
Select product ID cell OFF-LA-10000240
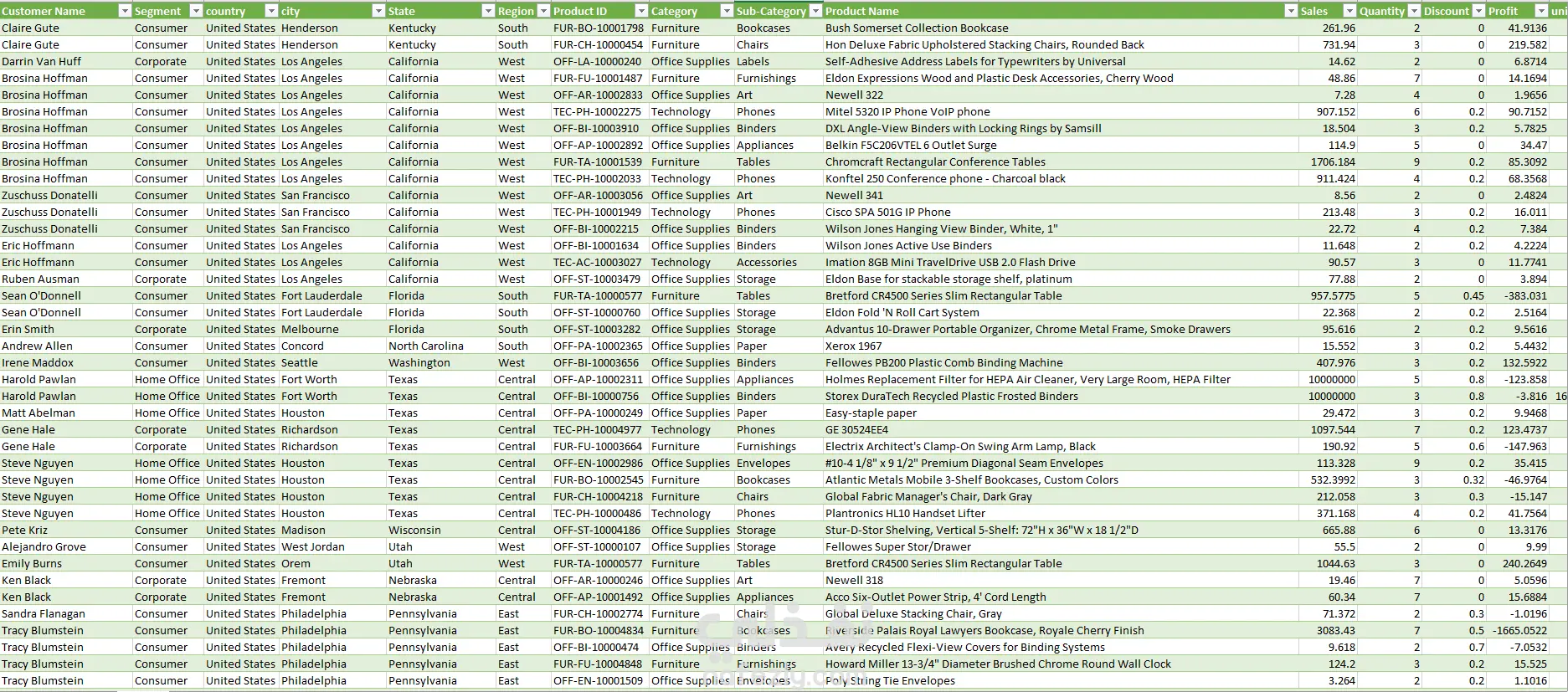click(599, 61)
